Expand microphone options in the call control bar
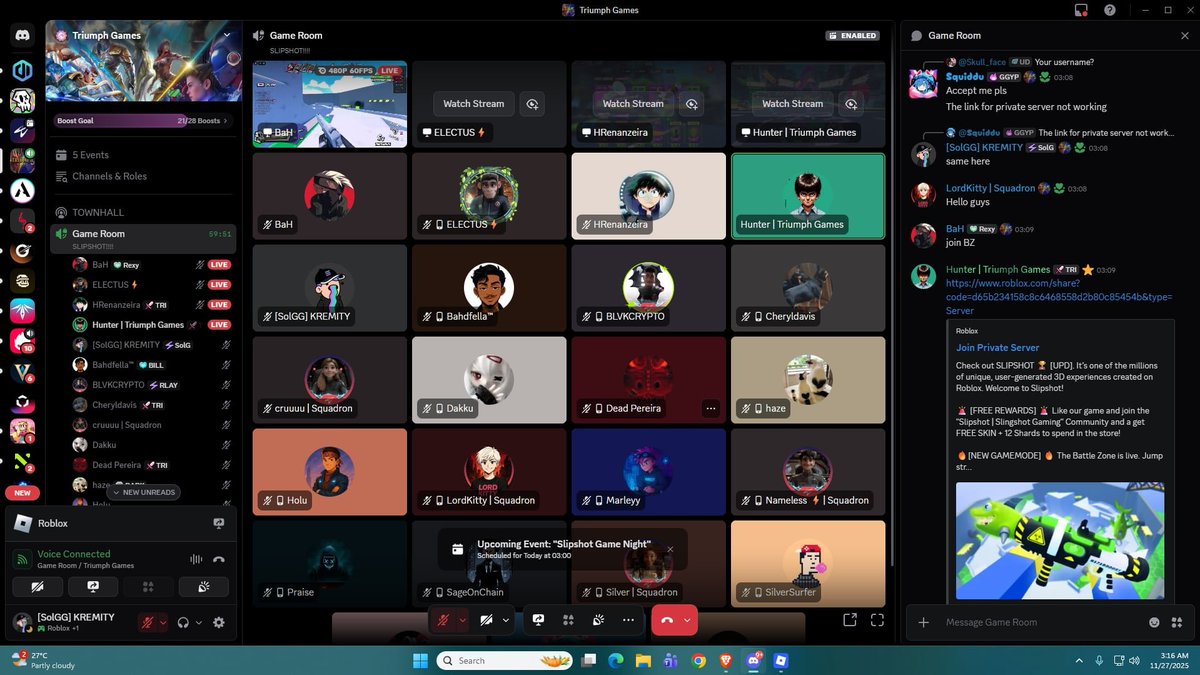The width and height of the screenshot is (1200, 675). (462, 620)
